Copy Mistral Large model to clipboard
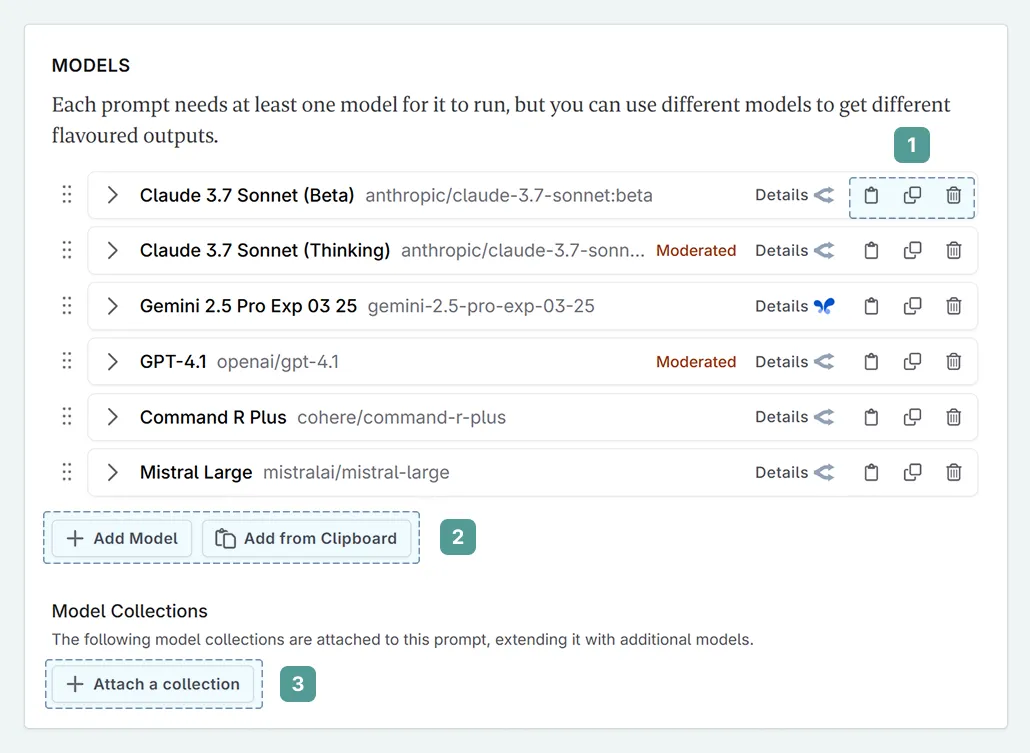The image size is (1030, 753). click(x=871, y=473)
